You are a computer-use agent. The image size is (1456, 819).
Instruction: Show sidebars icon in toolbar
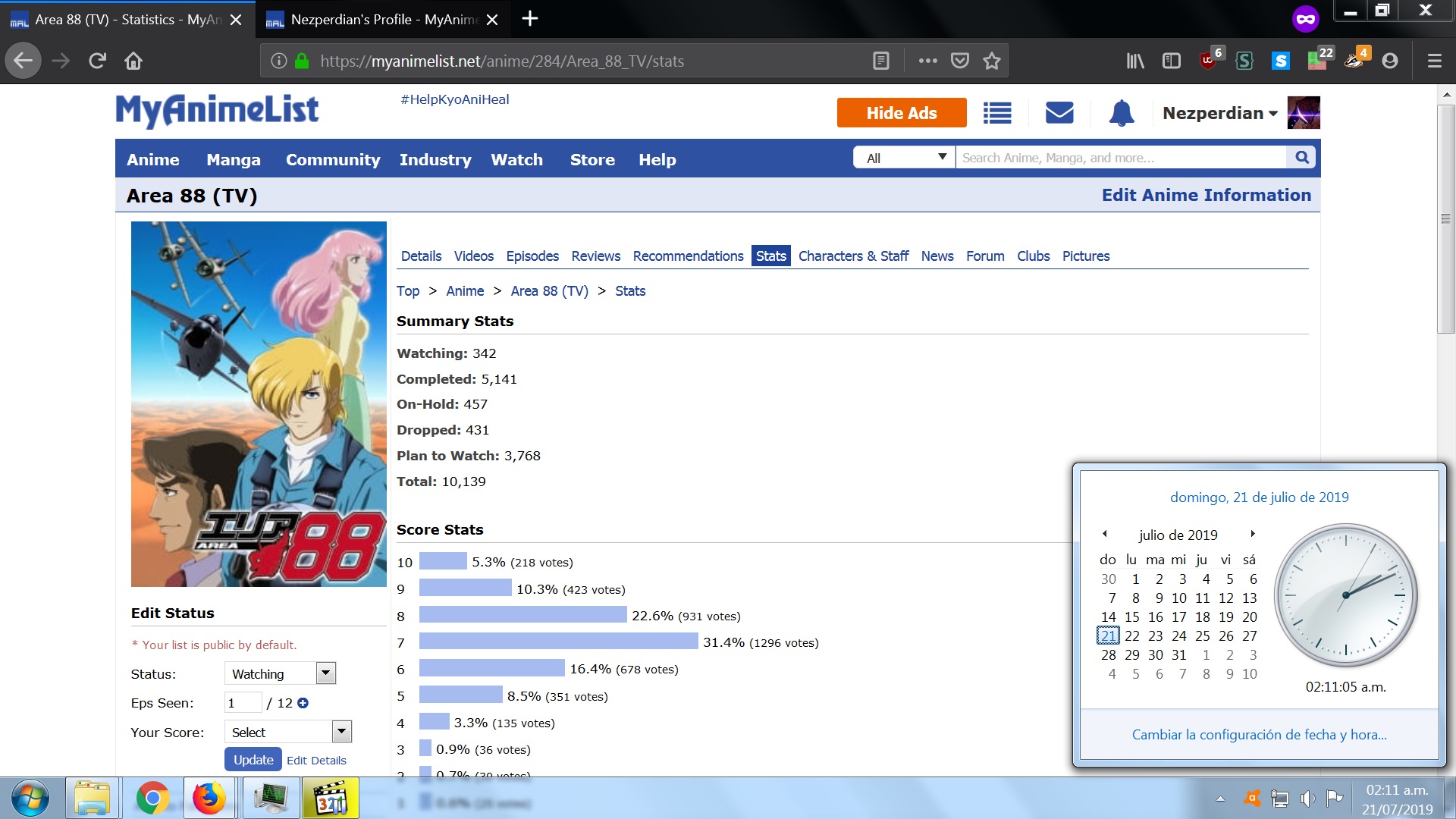[1172, 61]
